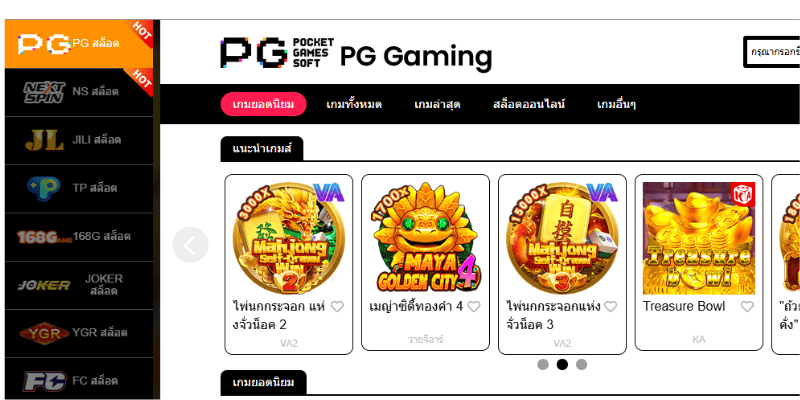800x400 pixels.
Task: Favorite Treasure Bowl with the heart icon
Action: coord(747,307)
